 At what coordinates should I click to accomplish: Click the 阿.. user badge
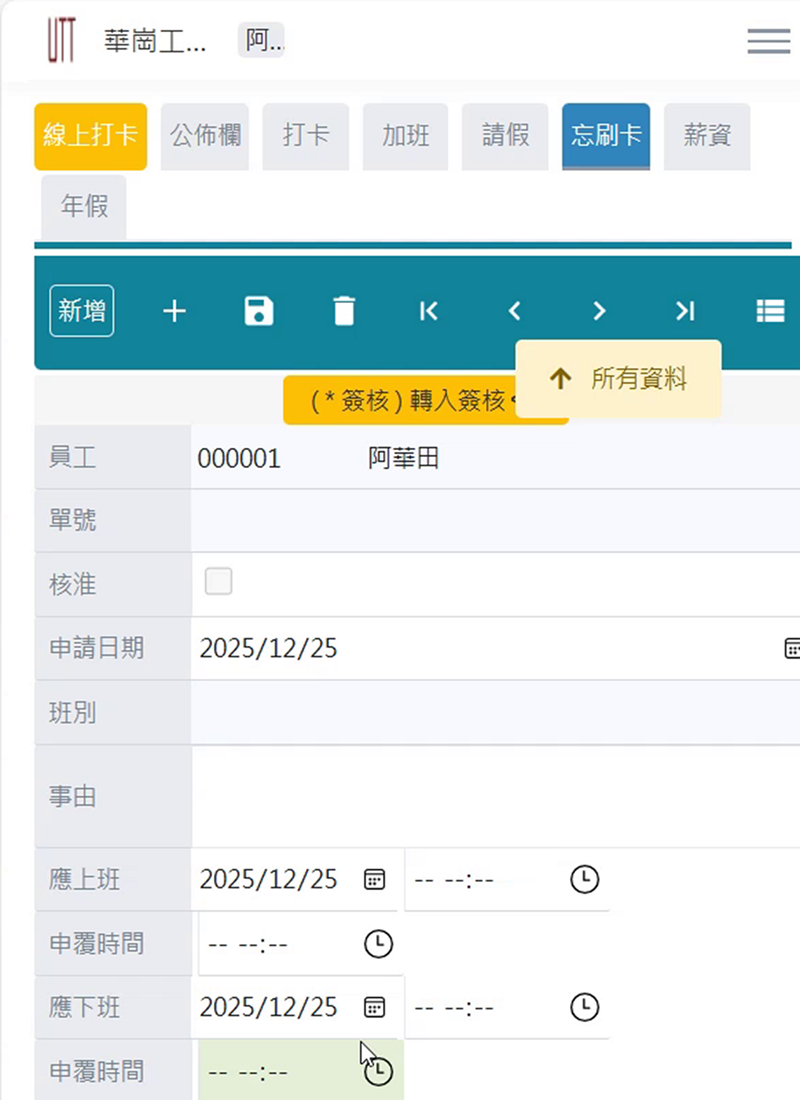262,40
